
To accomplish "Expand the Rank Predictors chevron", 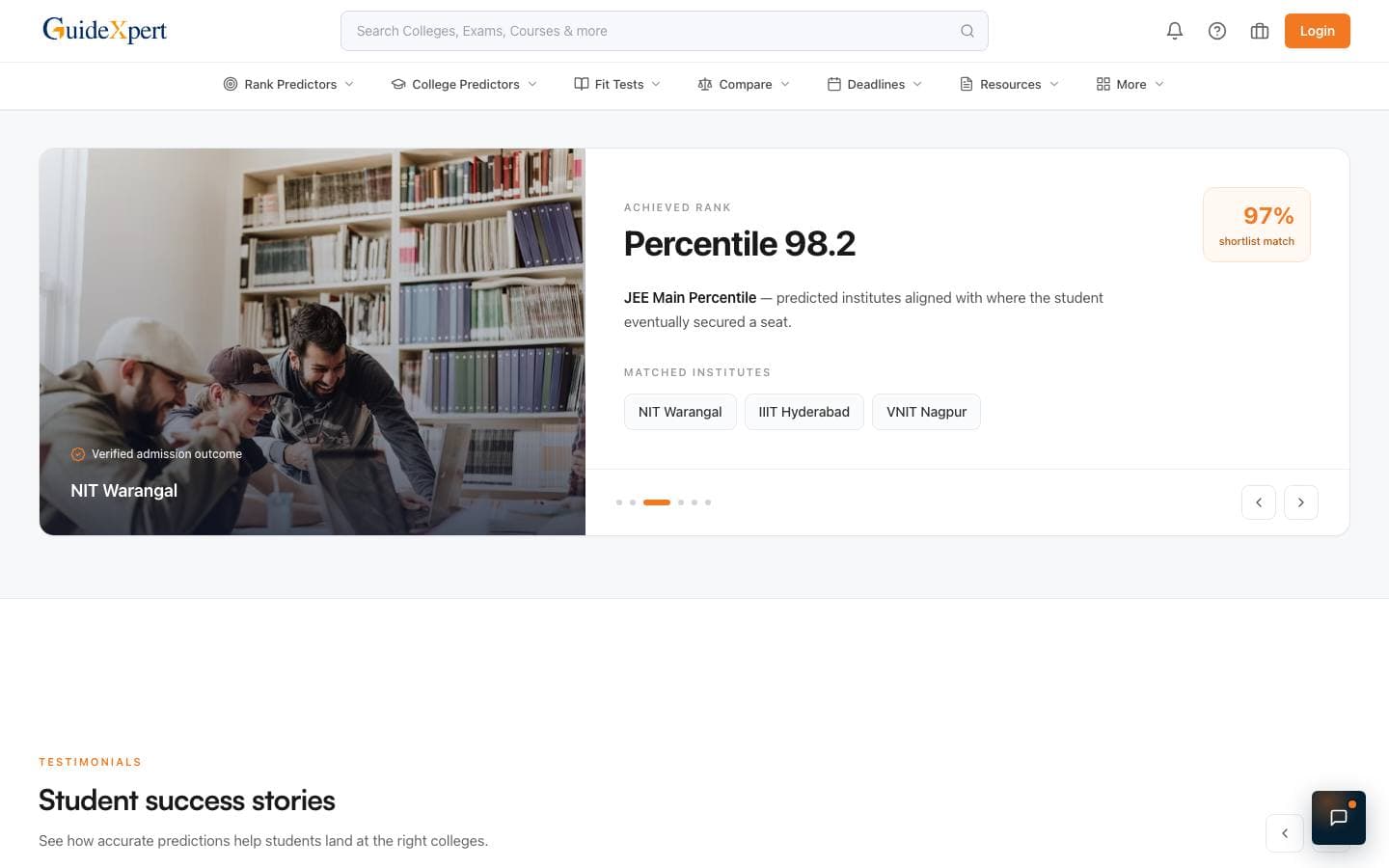I will 349,84.
